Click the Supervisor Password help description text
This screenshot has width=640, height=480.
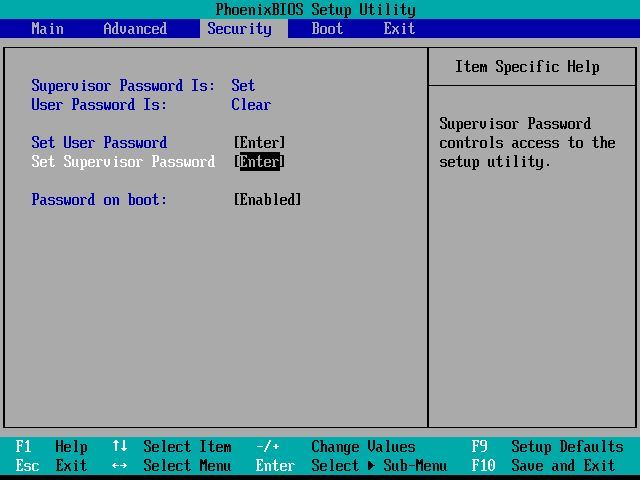tap(527, 142)
